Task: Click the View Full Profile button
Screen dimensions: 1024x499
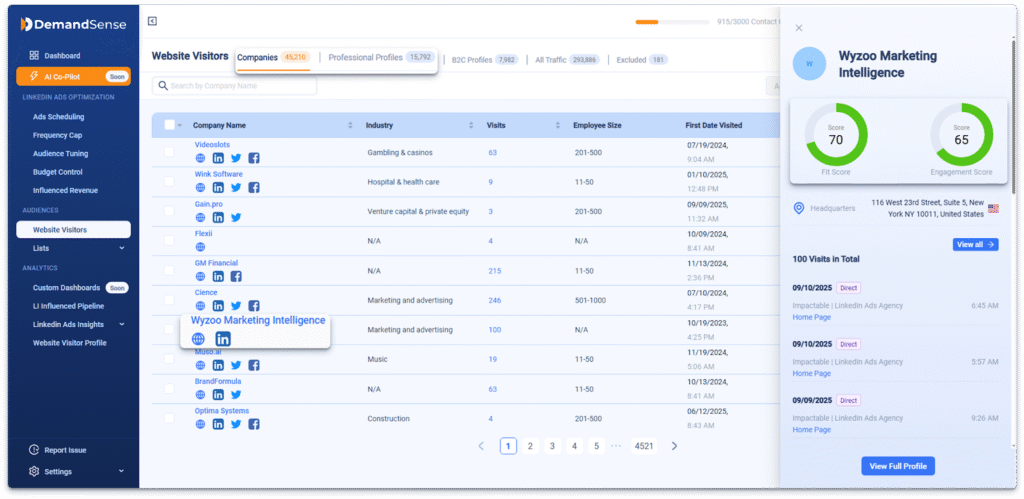Action: coord(898,466)
